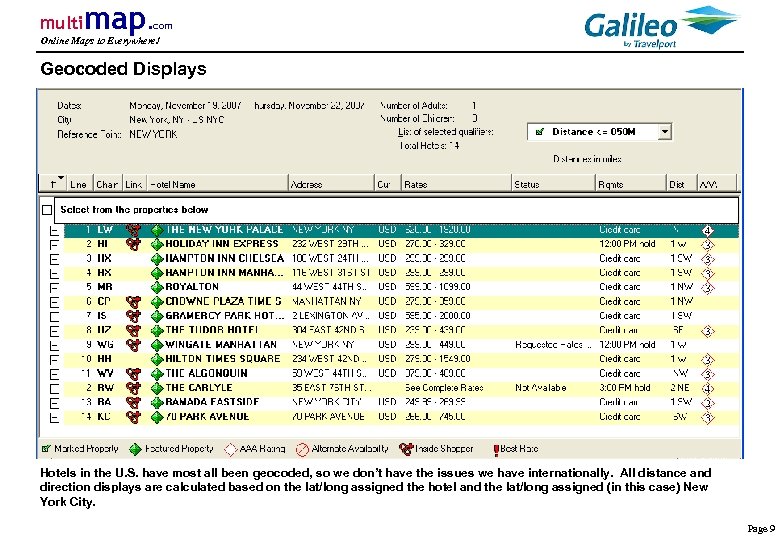
Task: Click the '2 NE' distance for The Carlyle
Action: [680, 388]
